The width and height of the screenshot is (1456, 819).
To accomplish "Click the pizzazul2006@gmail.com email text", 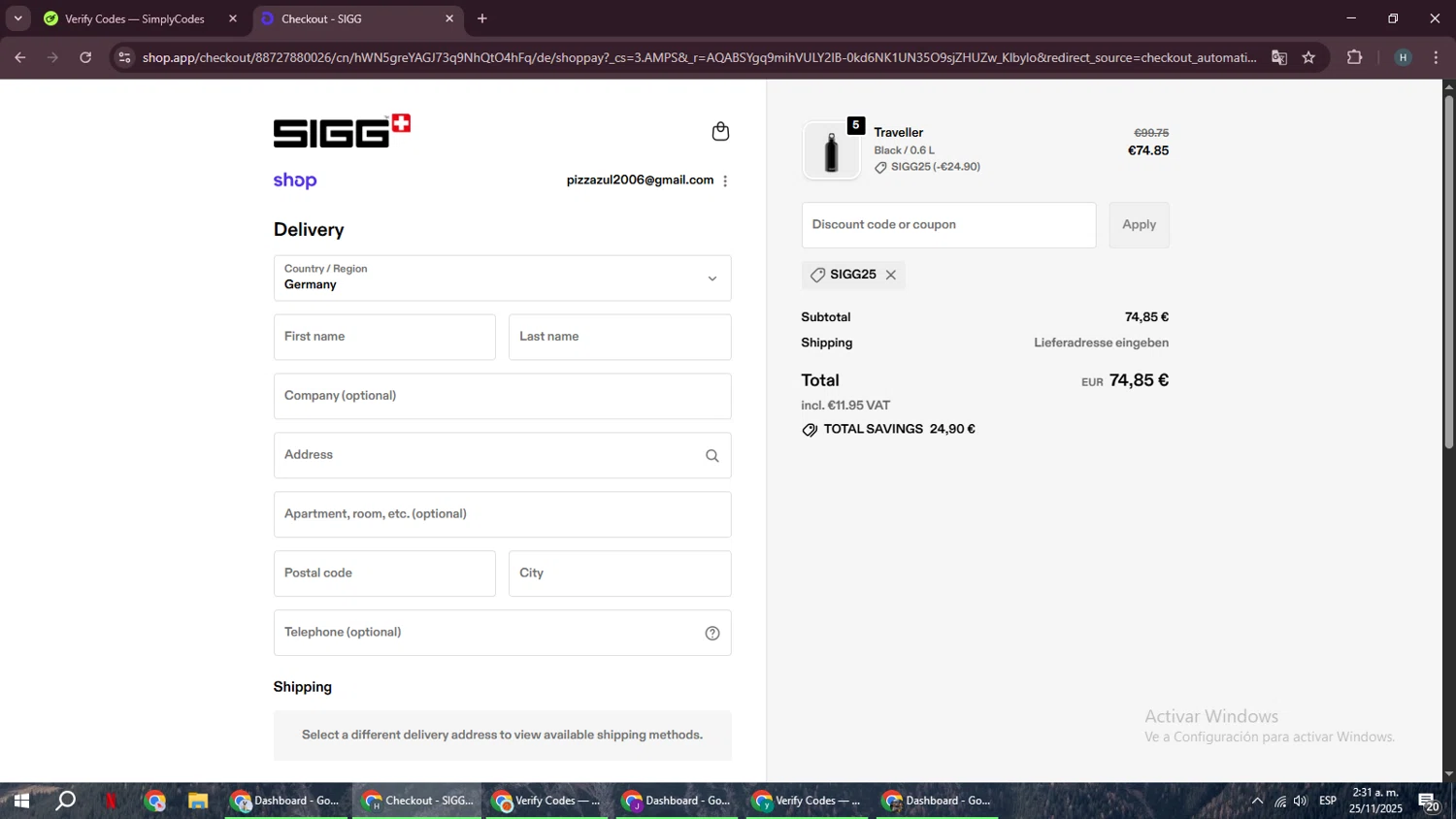I will tap(640, 180).
